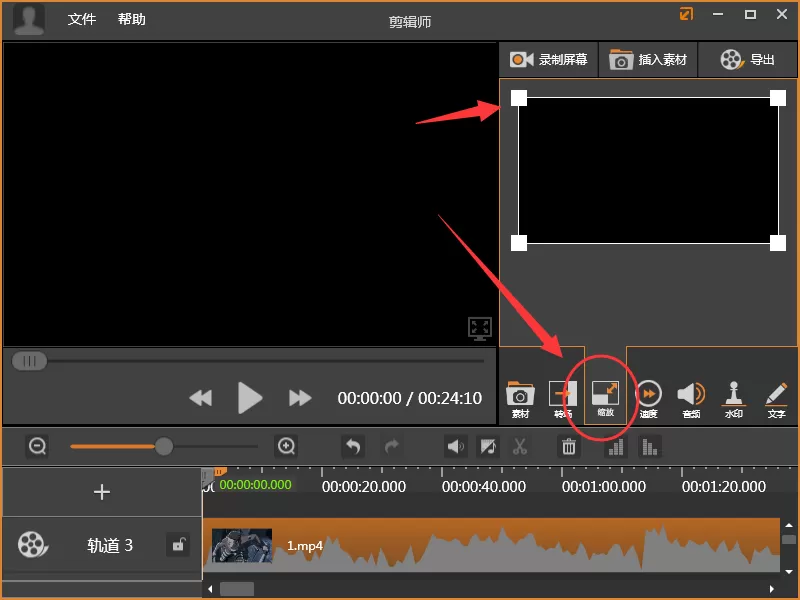The height and width of the screenshot is (600, 800).
Task: Click the fast-forward button
Action: [299, 398]
